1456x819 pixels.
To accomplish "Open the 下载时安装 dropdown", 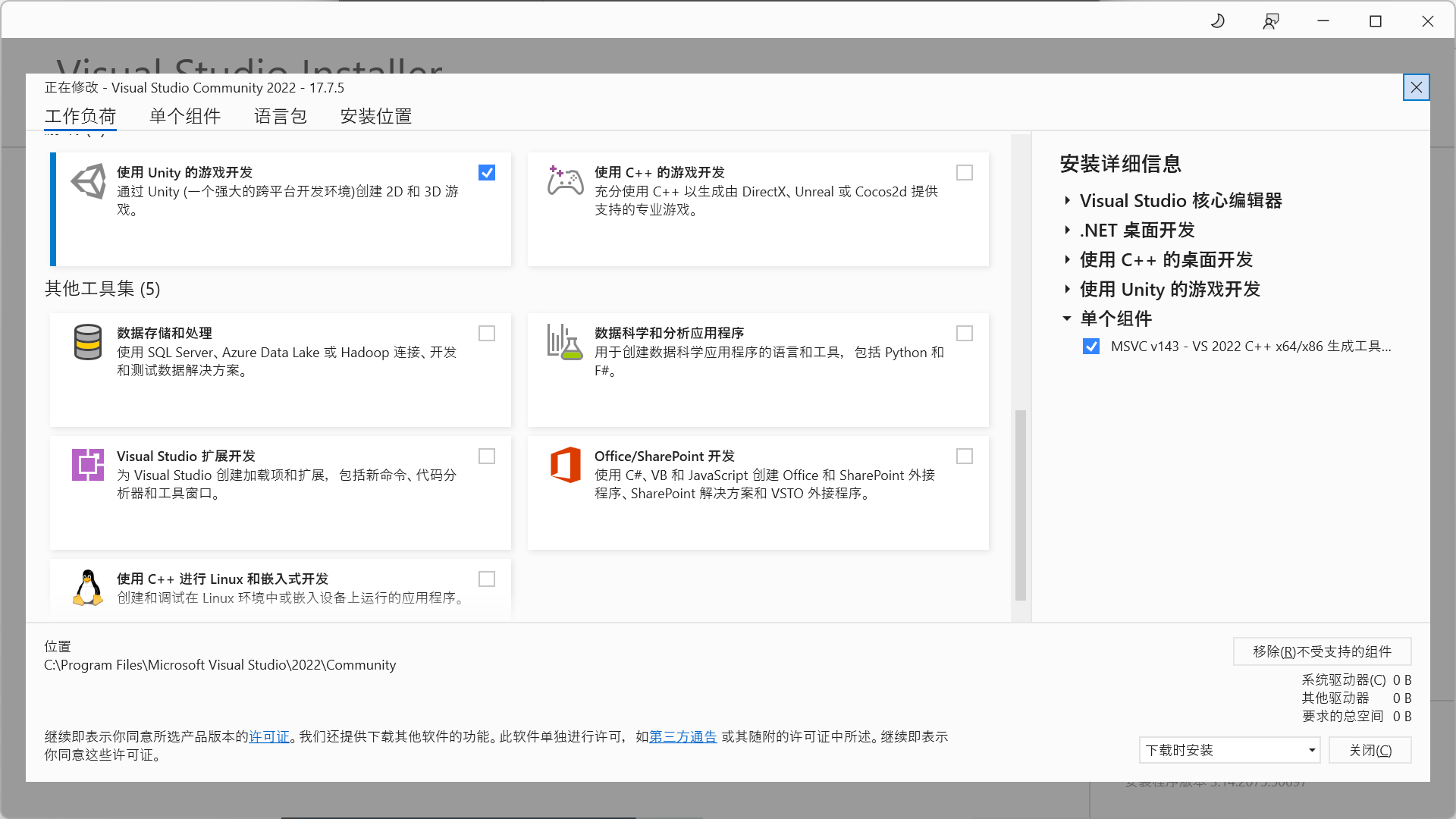I will point(1229,750).
